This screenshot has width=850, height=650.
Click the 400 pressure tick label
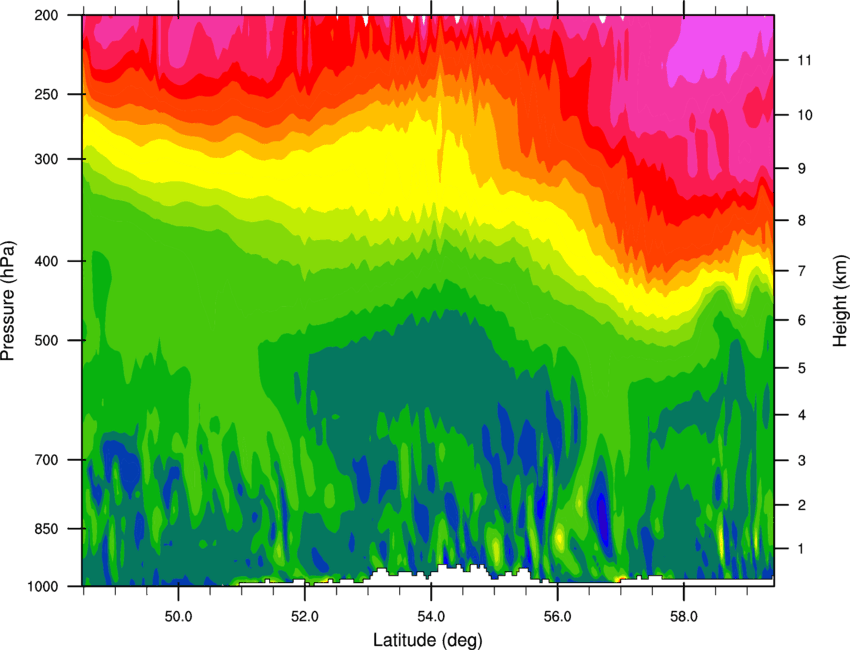click(x=47, y=261)
